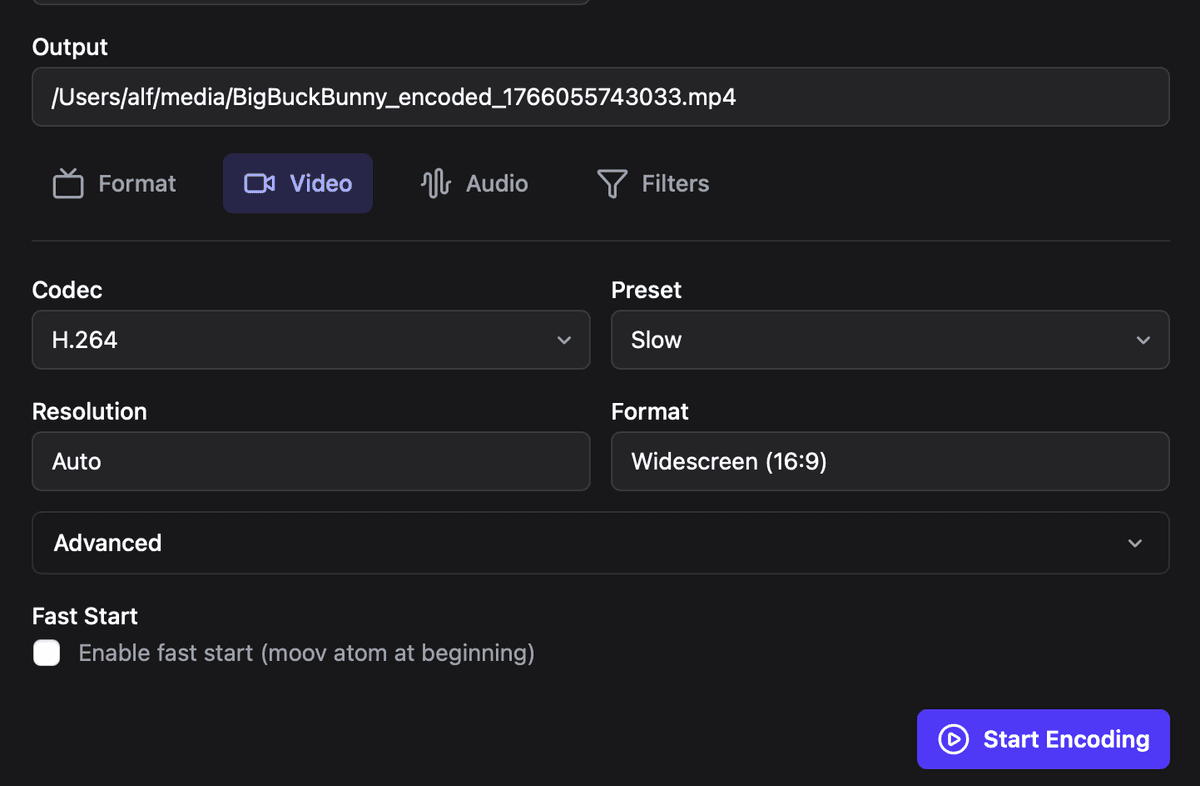This screenshot has width=1200, height=786.
Task: Click the play circle icon in Start Encoding
Action: point(953,739)
